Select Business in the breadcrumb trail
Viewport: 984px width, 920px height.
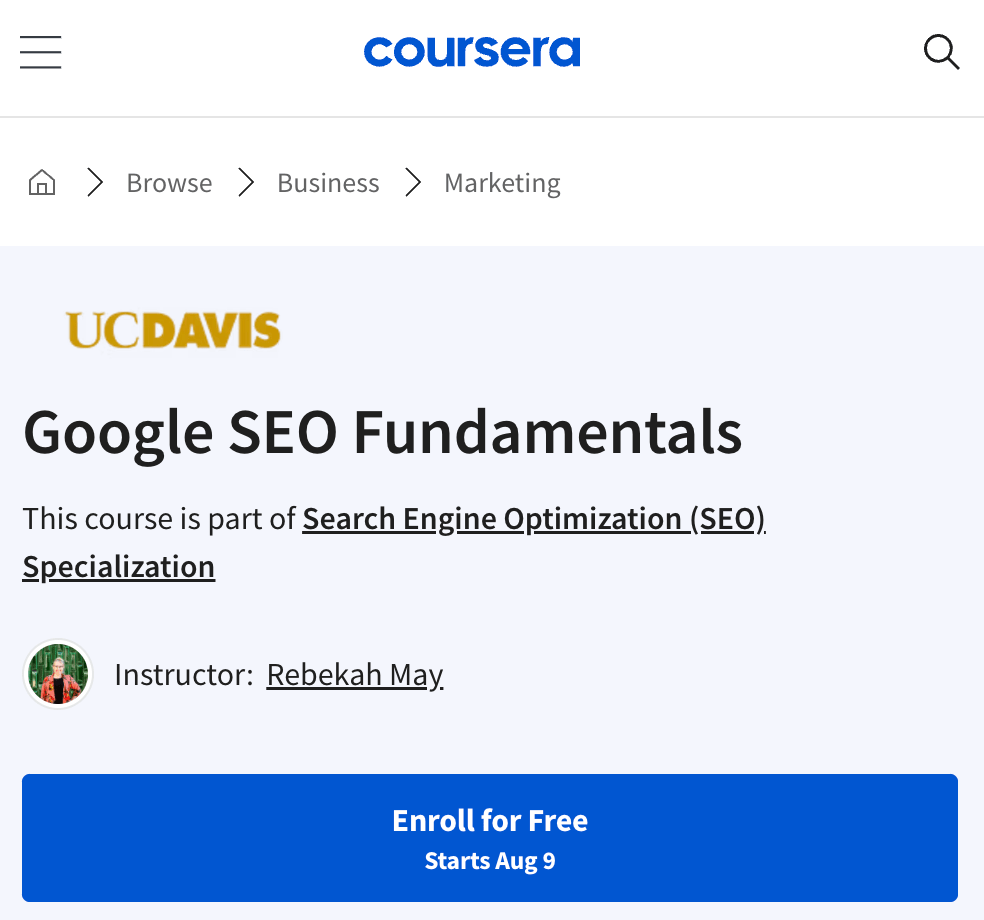[328, 182]
